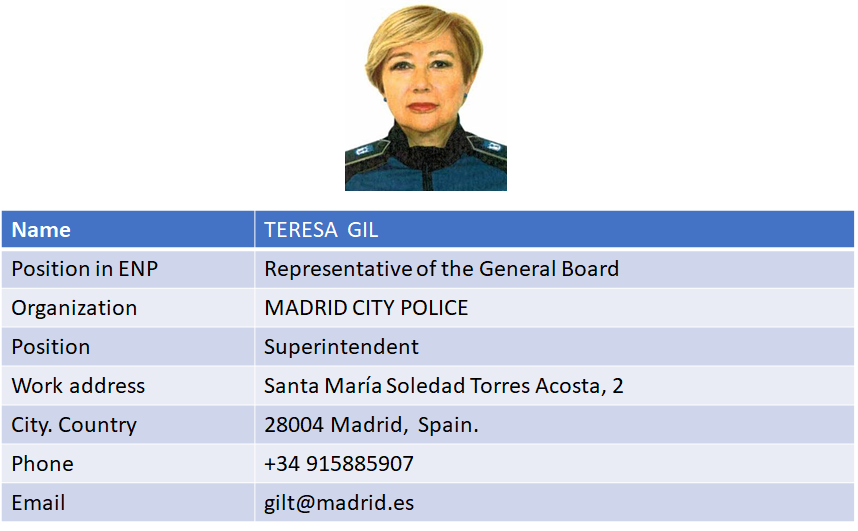Select the Phone label cell
Screen dimensions: 858x531
pos(128,464)
